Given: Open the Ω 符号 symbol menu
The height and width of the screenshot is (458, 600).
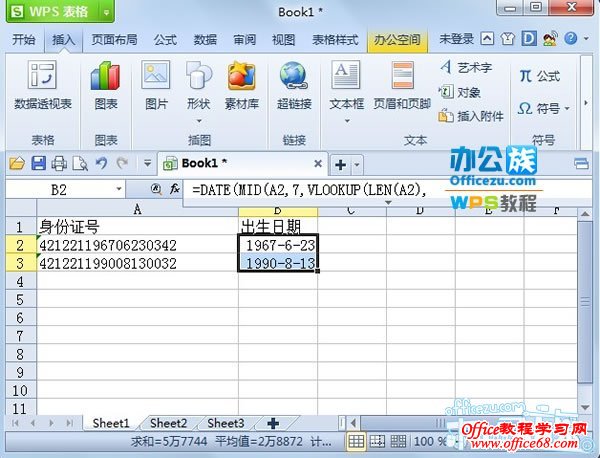Looking at the screenshot, I should (544, 109).
